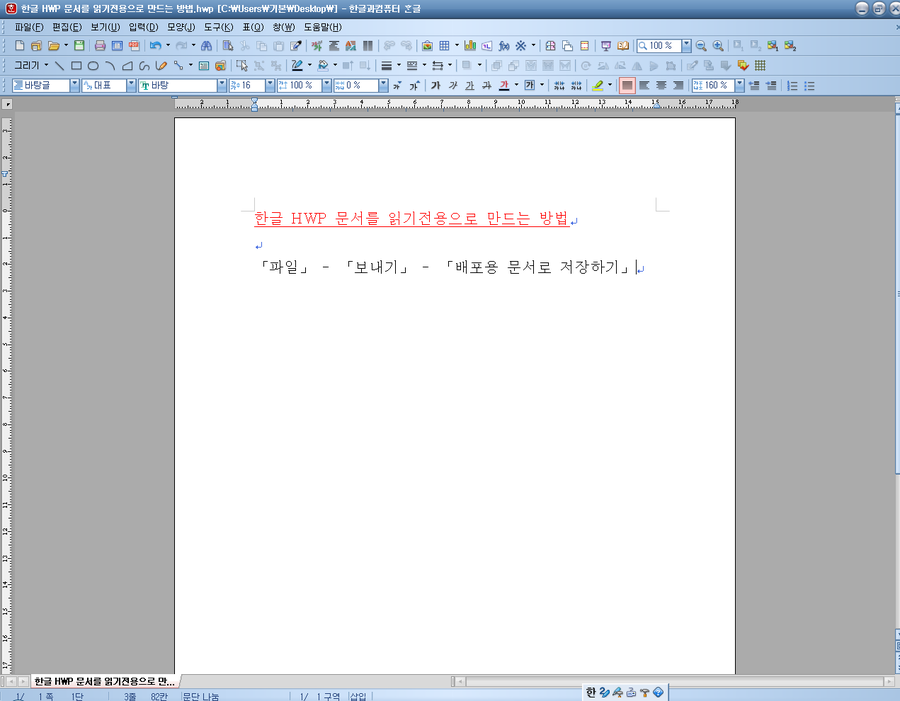Screen dimensions: 900x701
Task: Open the 100 % zoom level dropdown
Action: point(686,46)
